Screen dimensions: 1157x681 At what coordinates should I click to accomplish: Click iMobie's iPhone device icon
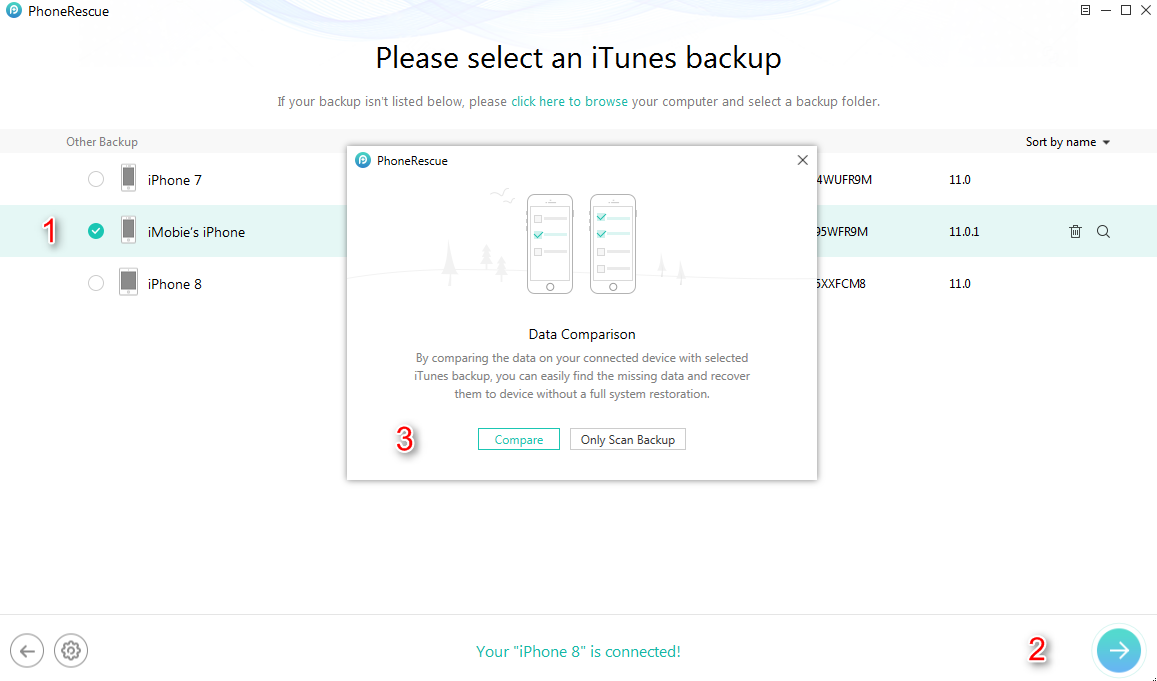[x=128, y=230]
